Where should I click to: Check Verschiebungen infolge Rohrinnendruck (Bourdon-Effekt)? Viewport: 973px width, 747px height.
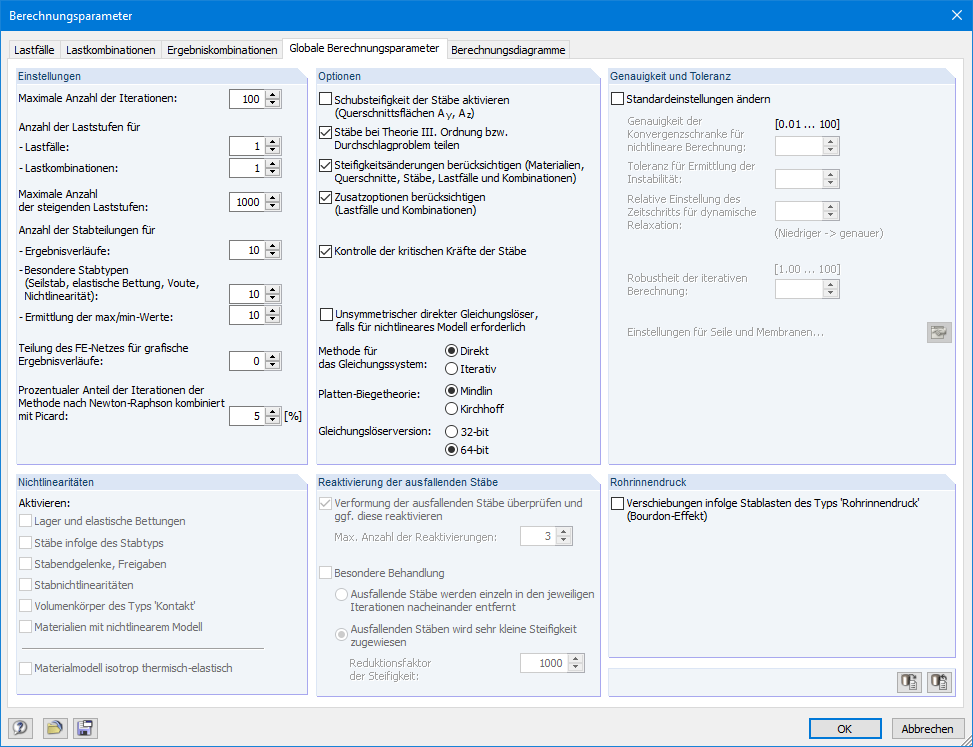618,505
